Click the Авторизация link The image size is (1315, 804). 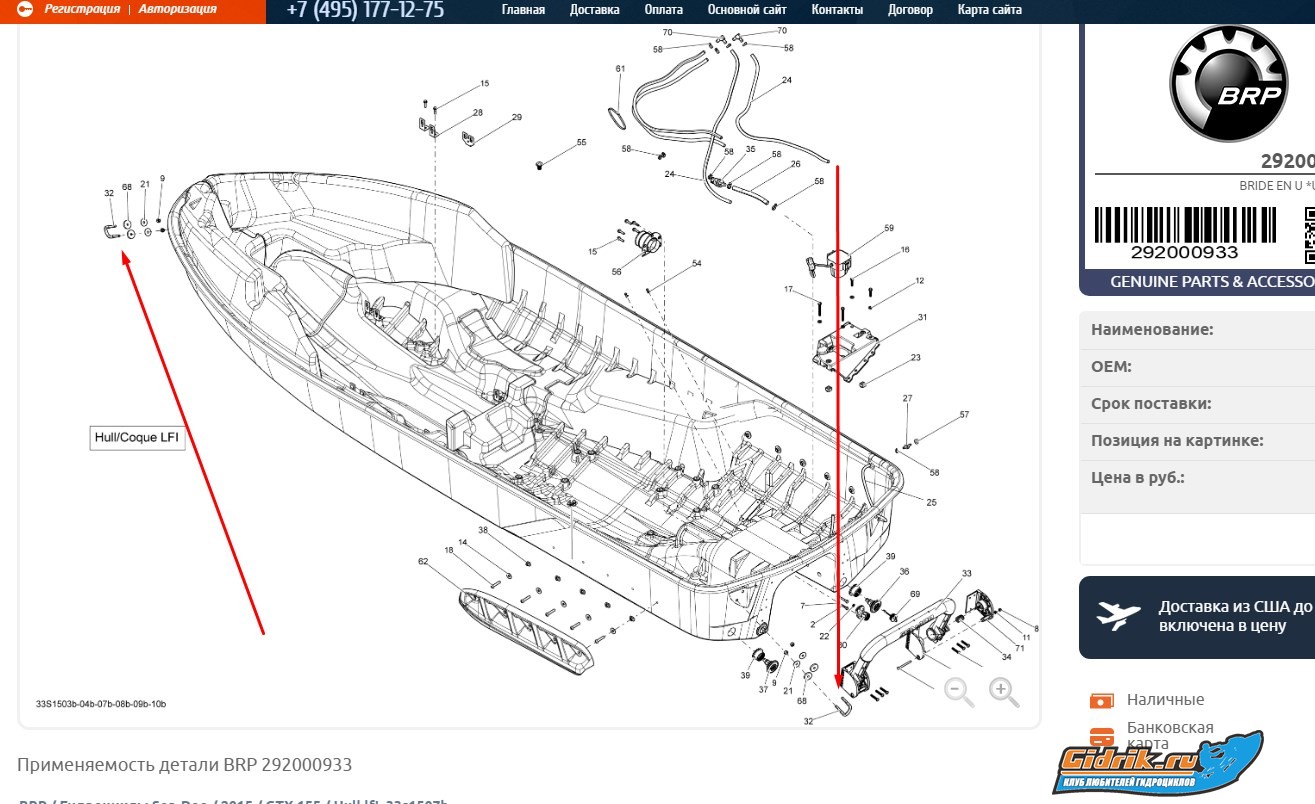click(177, 9)
